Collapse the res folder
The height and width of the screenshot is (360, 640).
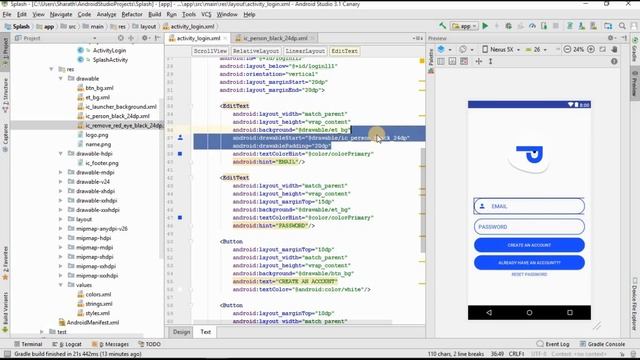pyautogui.click(x=51, y=69)
